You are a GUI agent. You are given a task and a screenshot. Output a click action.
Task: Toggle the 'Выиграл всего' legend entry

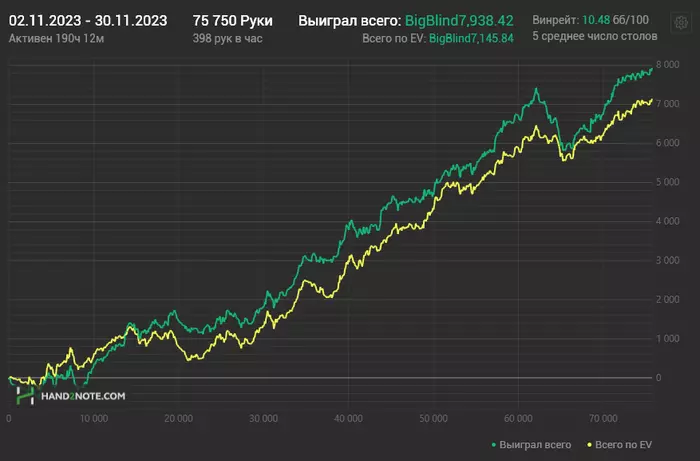[x=531, y=444]
